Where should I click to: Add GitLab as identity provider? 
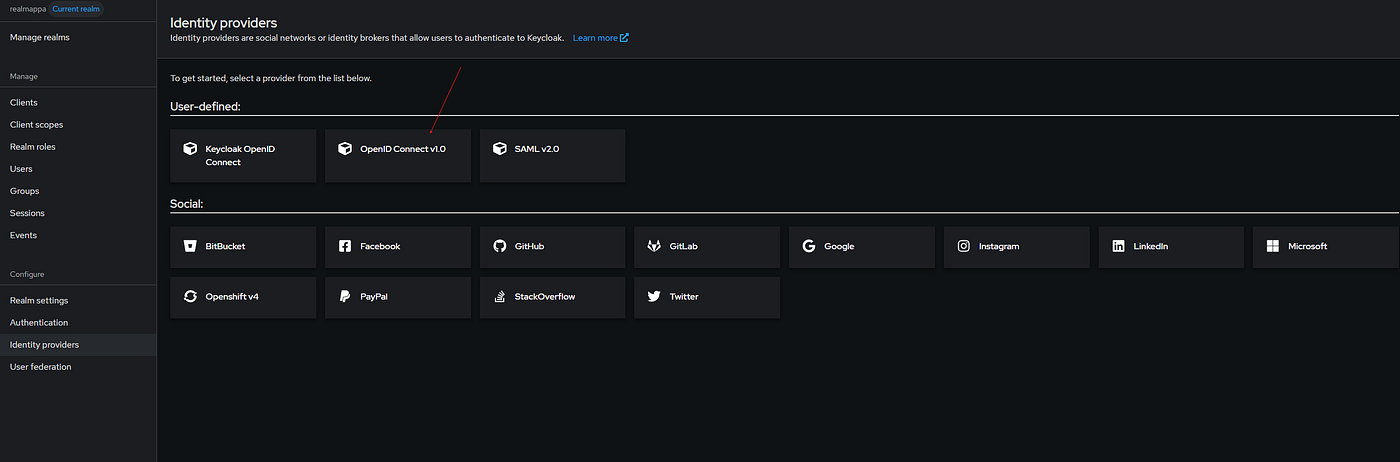[x=707, y=247]
